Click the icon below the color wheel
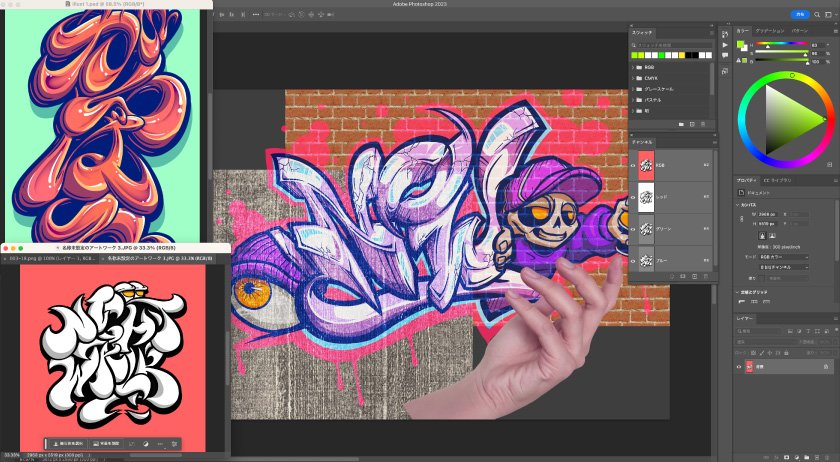This screenshot has width=840, height=462. (830, 165)
